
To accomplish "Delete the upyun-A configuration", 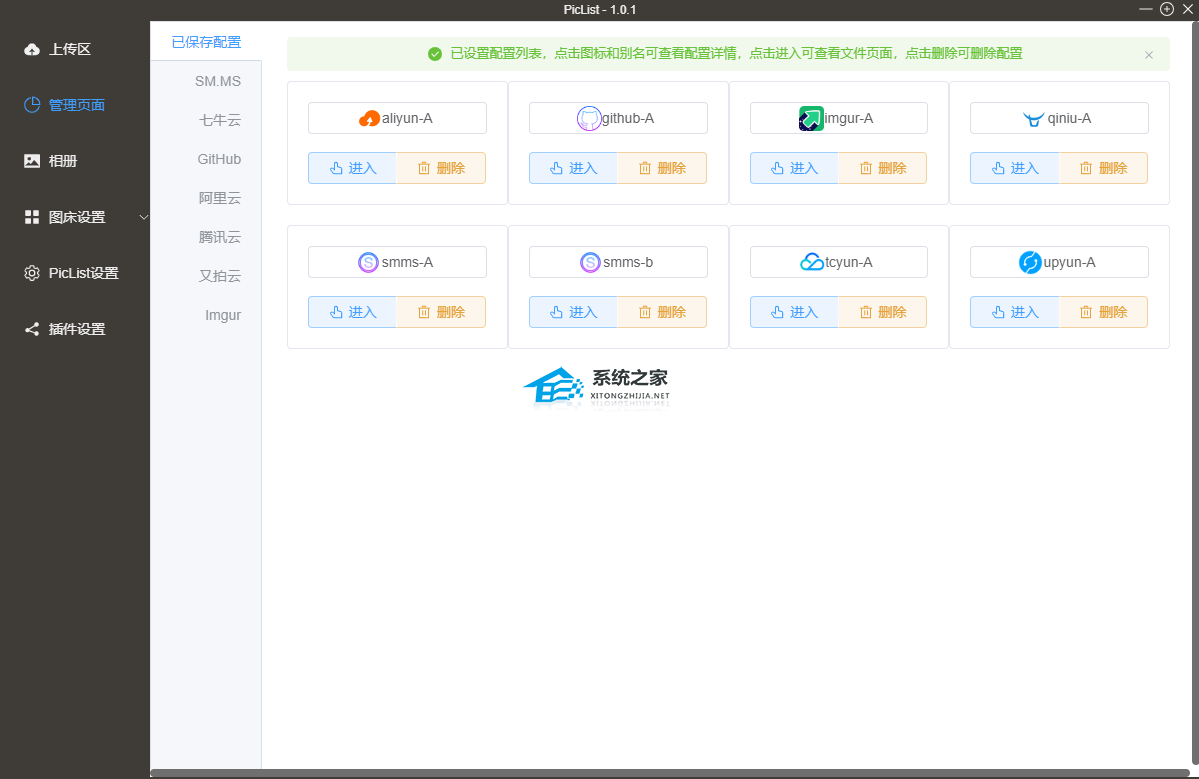I will click(1103, 312).
